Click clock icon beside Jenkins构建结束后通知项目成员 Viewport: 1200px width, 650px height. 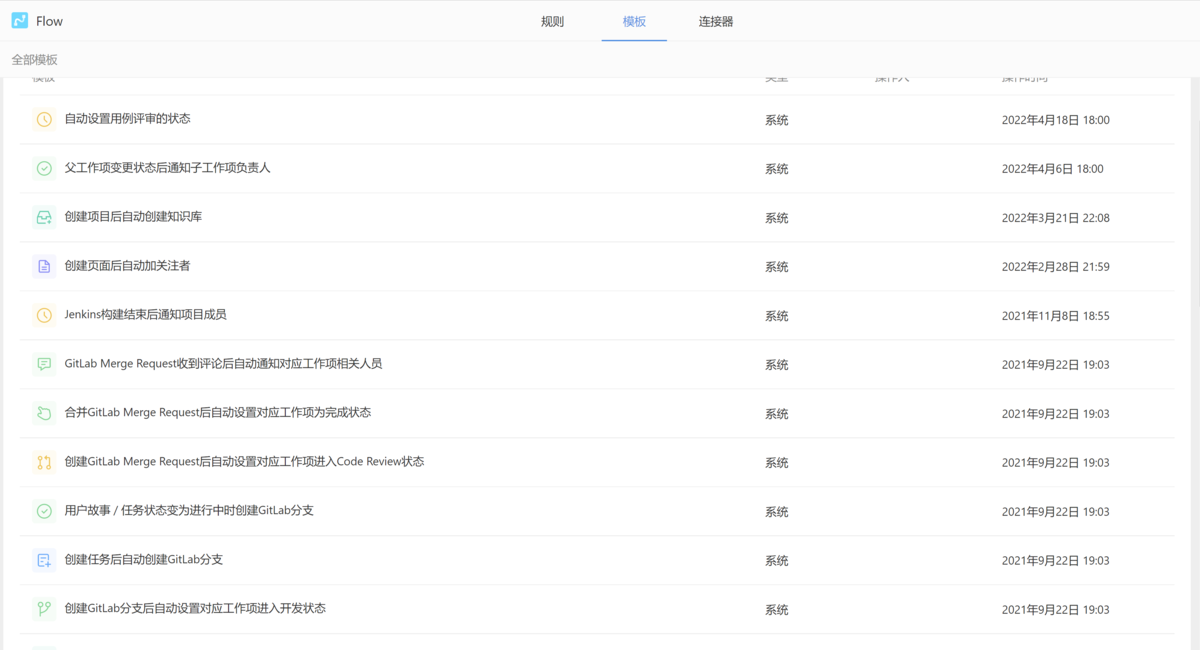[x=44, y=316]
